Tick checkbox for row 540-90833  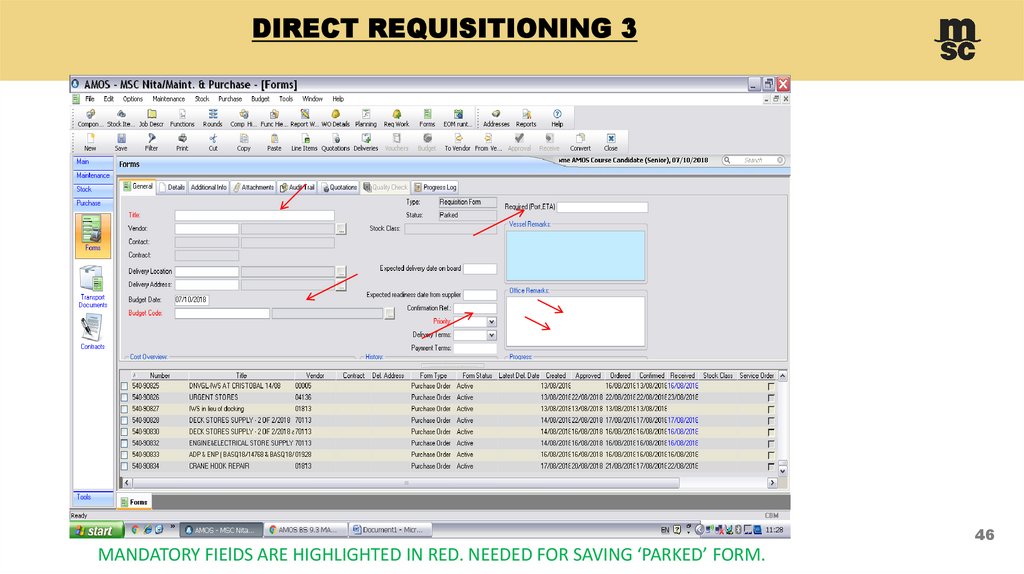(x=125, y=455)
